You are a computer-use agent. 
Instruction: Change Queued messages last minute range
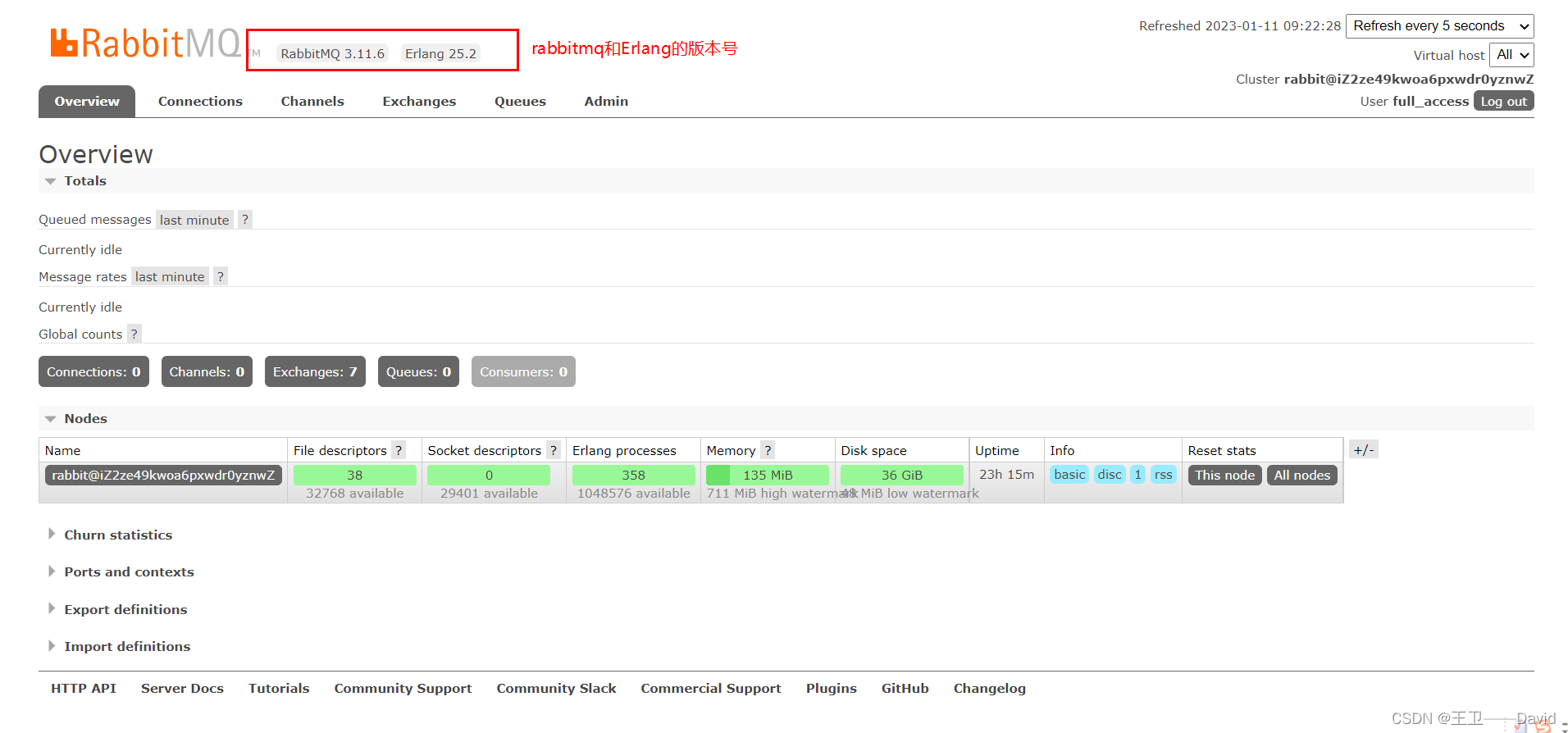[194, 220]
